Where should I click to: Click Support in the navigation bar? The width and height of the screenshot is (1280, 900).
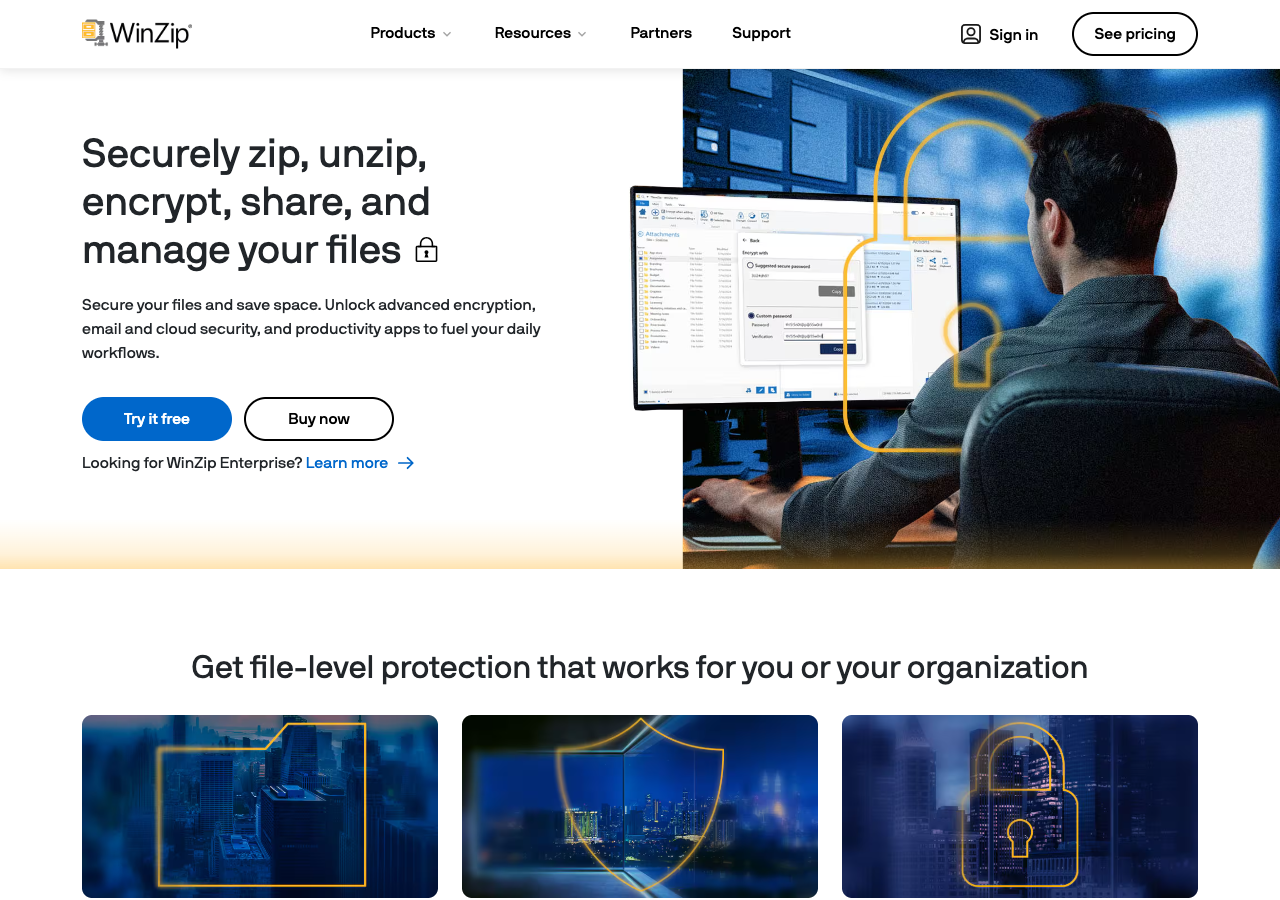(x=761, y=33)
